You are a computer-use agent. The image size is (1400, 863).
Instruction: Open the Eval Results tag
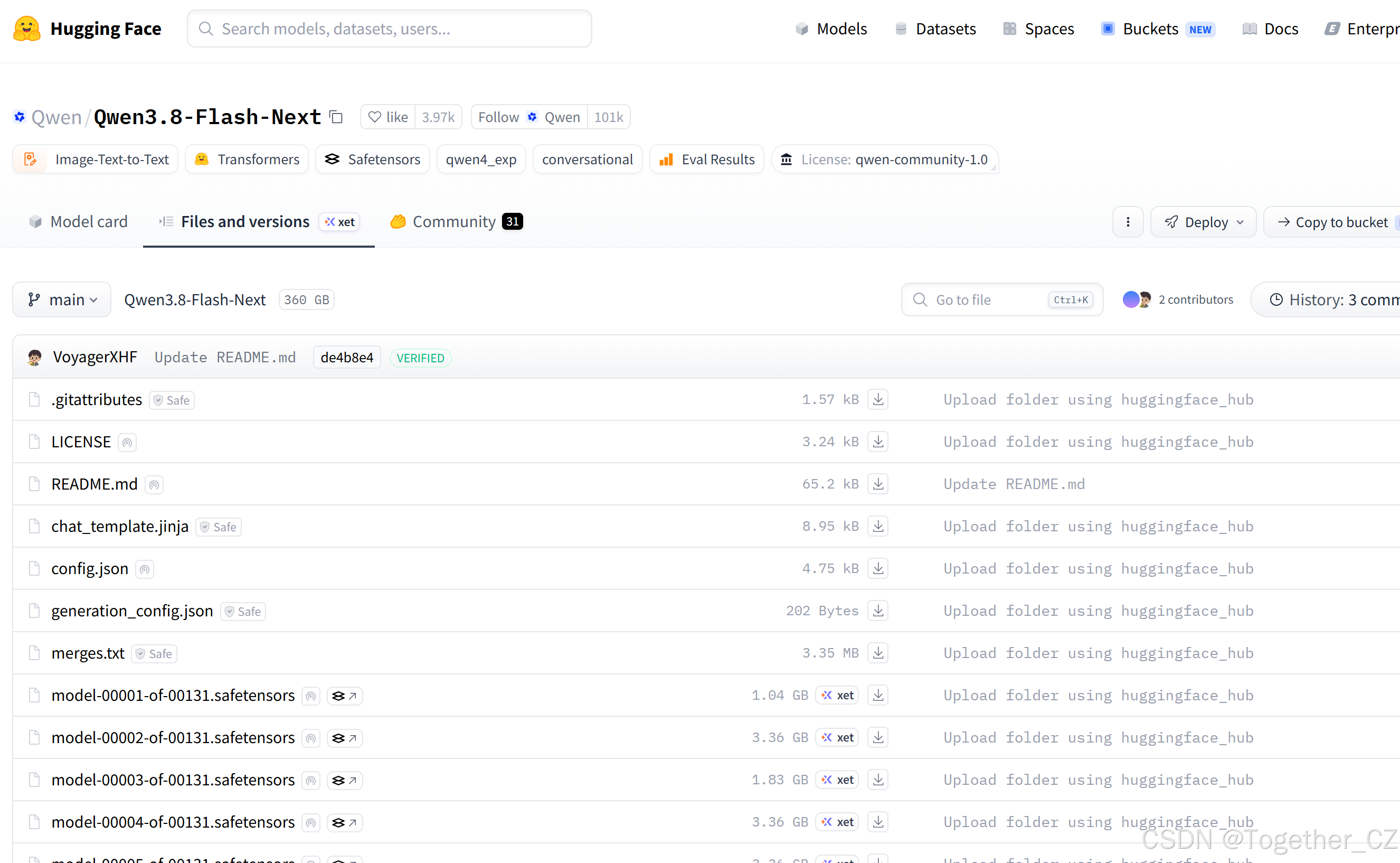[x=707, y=160]
